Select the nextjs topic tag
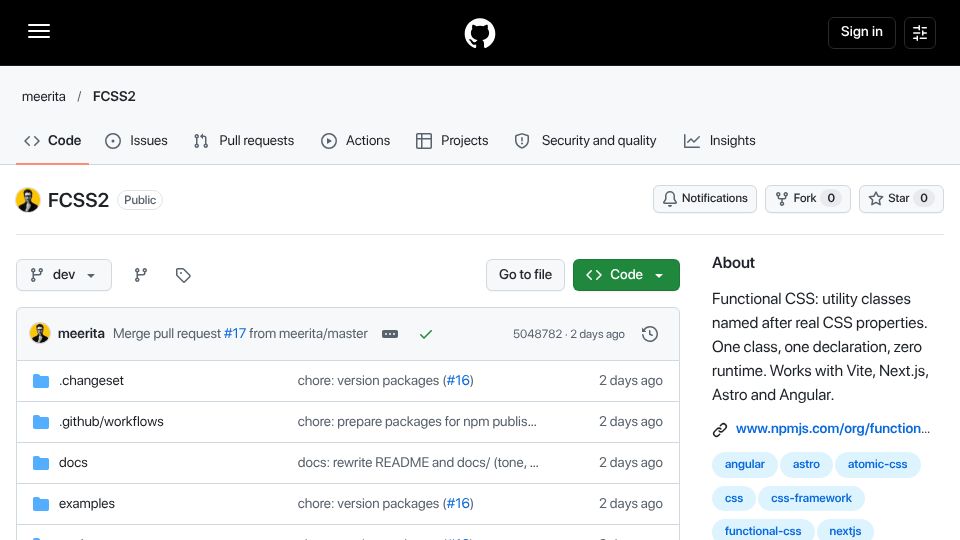 (845, 531)
